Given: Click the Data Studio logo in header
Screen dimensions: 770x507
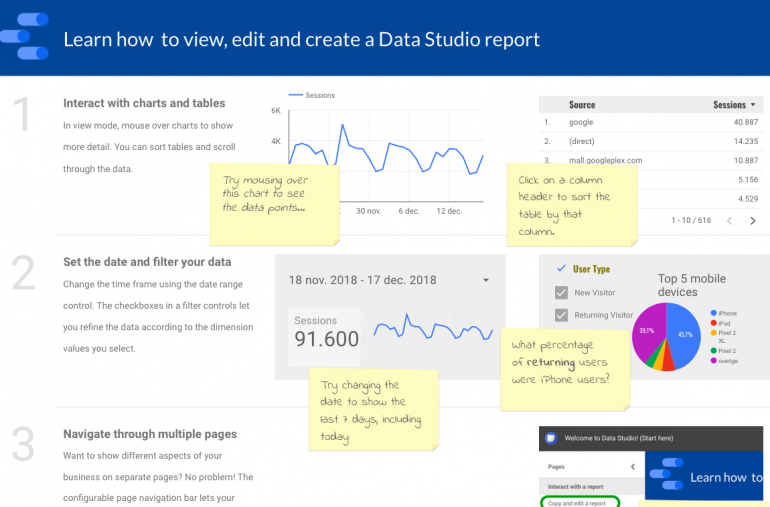Looking at the screenshot, I should coord(25,36).
